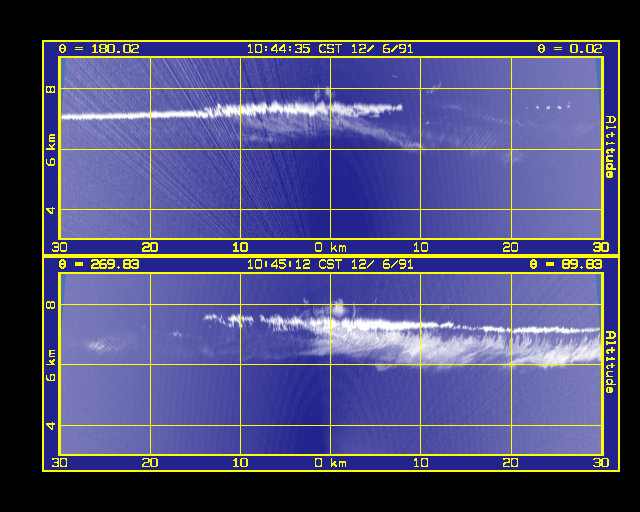Click the θ = 89.83 azimuth label
The width and height of the screenshot is (640, 512).
[x=566, y=264]
